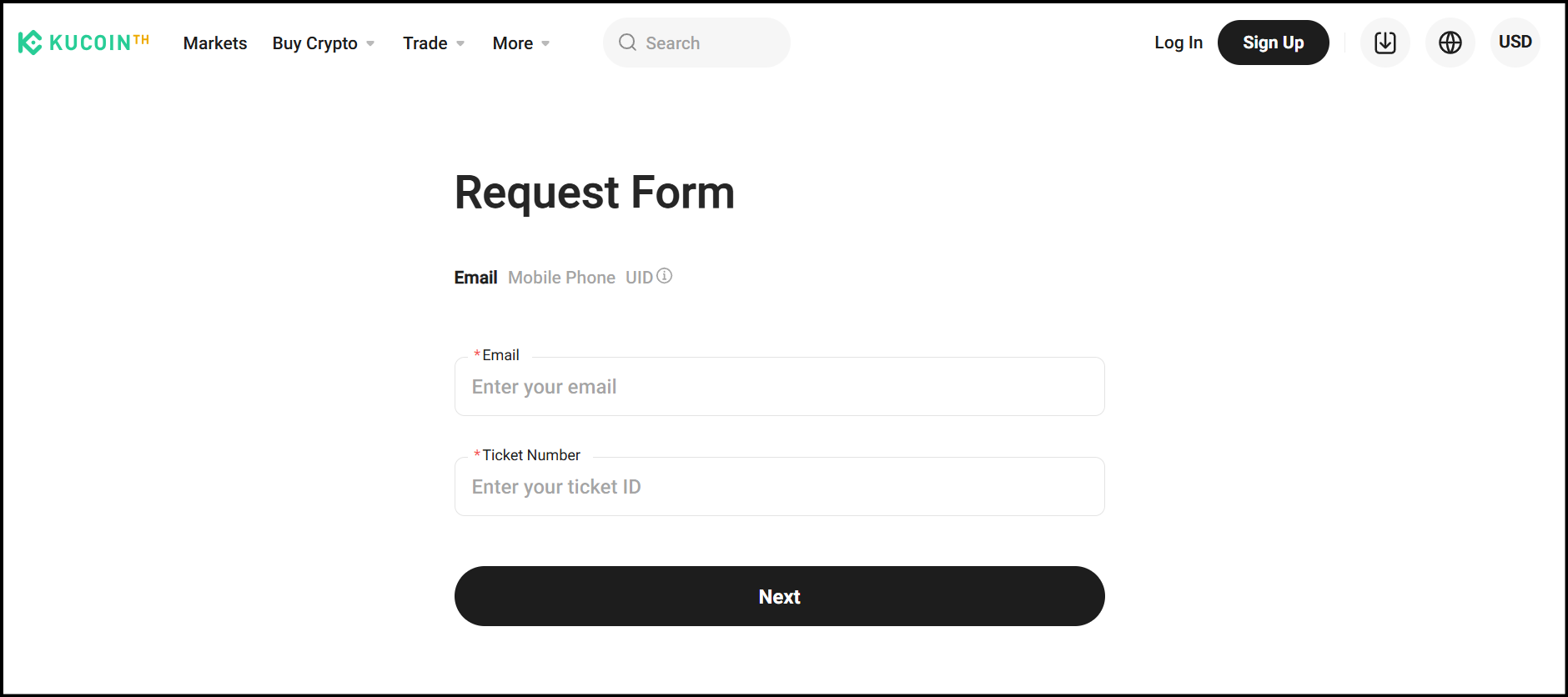Switch to the UID tab
The width and height of the screenshot is (1568, 697).
pyautogui.click(x=638, y=277)
